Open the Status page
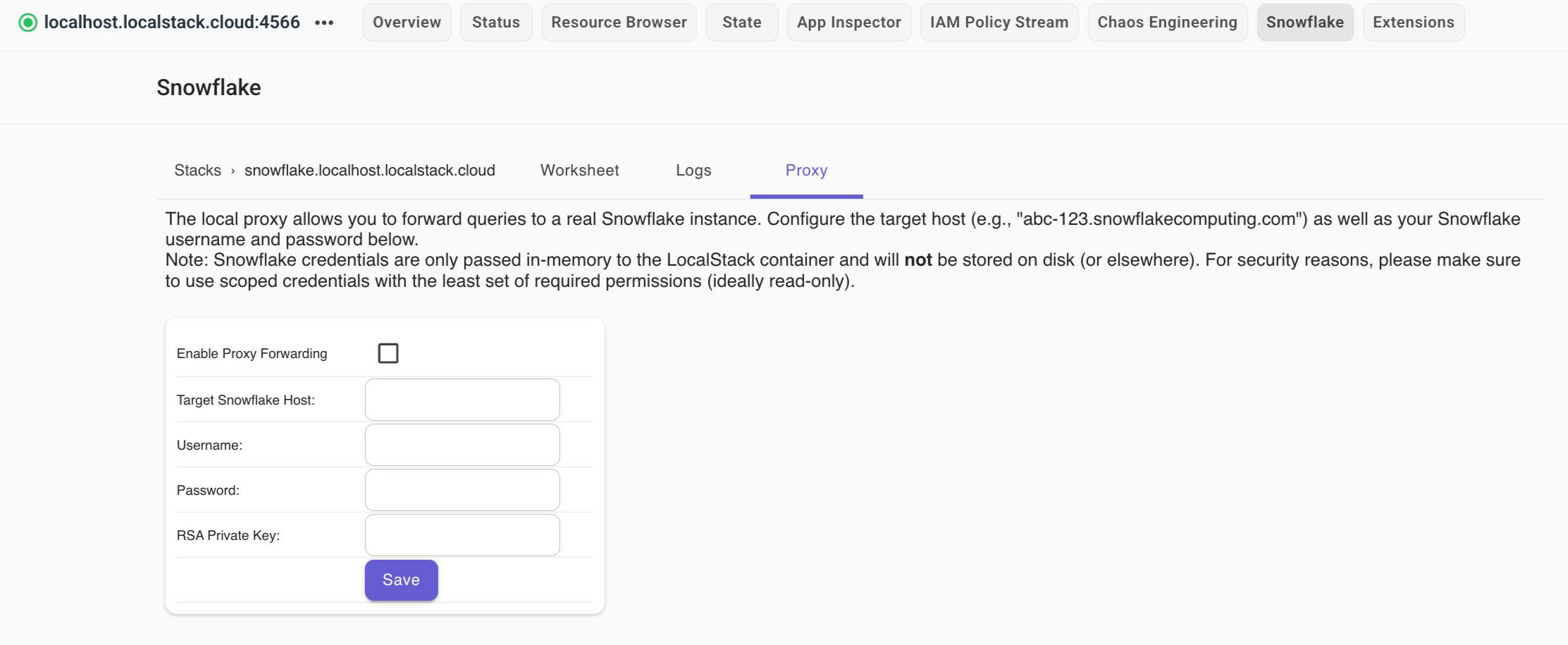The width and height of the screenshot is (1568, 645). 495,22
